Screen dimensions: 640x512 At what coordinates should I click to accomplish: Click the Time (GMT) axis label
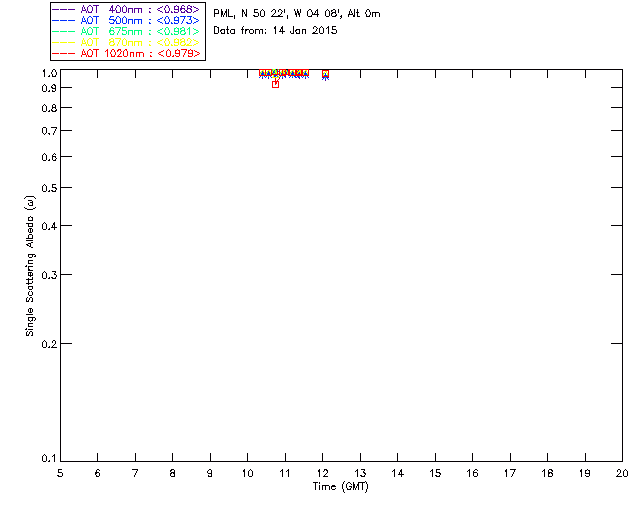340,487
